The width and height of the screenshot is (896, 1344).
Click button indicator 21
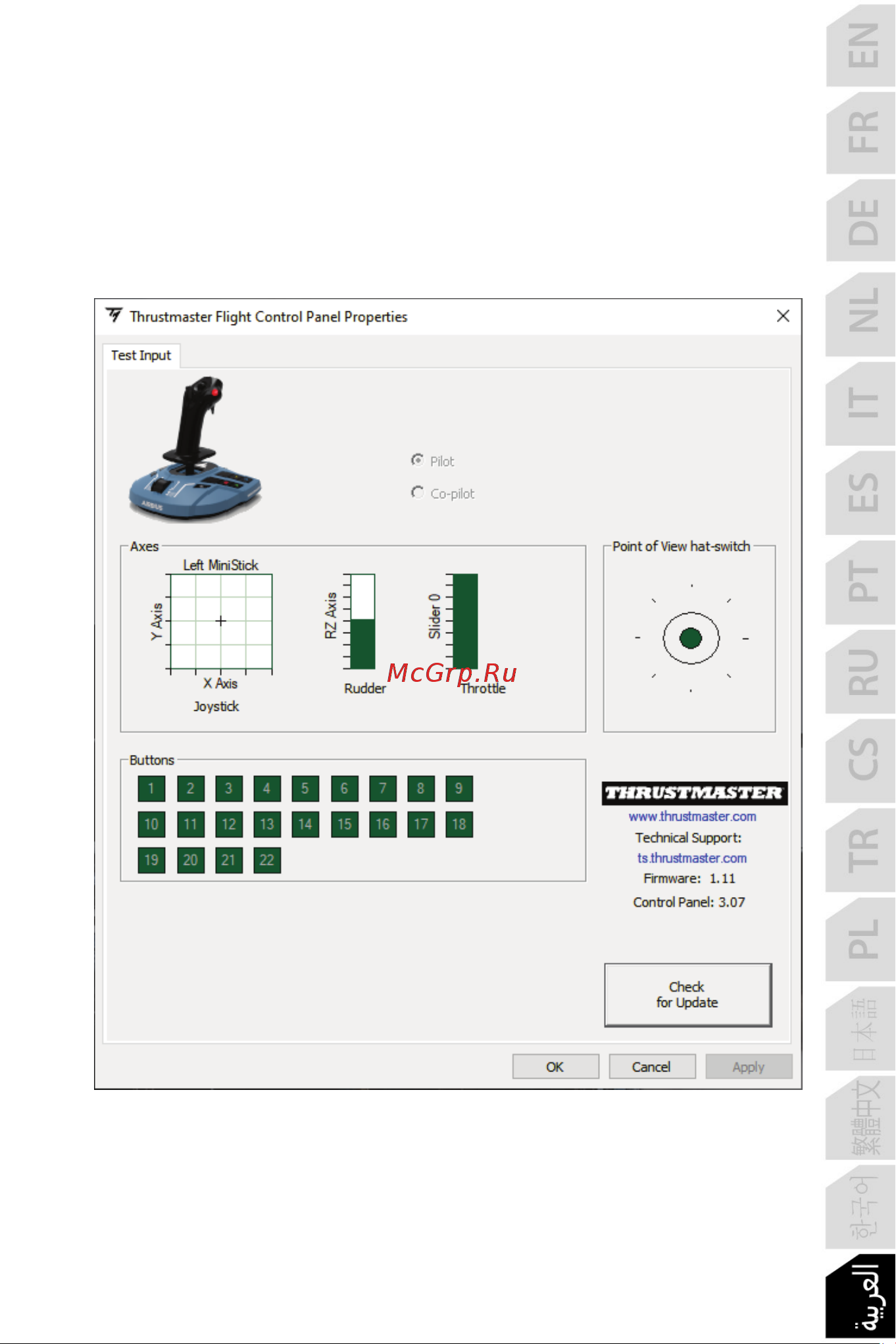click(228, 860)
